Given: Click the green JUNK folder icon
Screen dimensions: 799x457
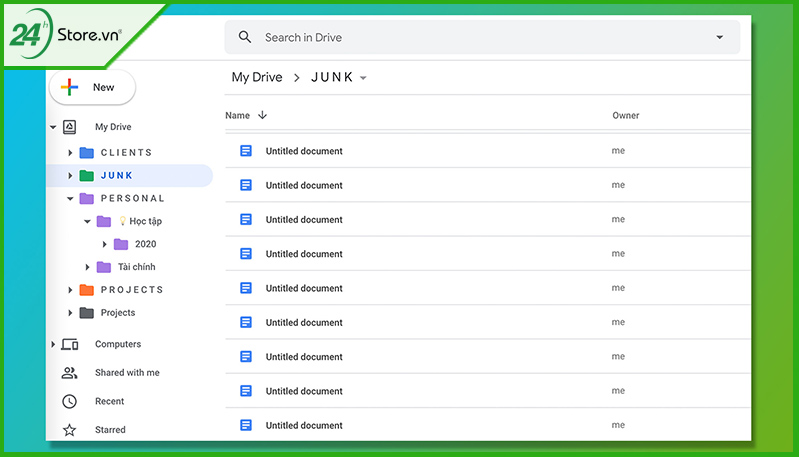Looking at the screenshot, I should 87,175.
